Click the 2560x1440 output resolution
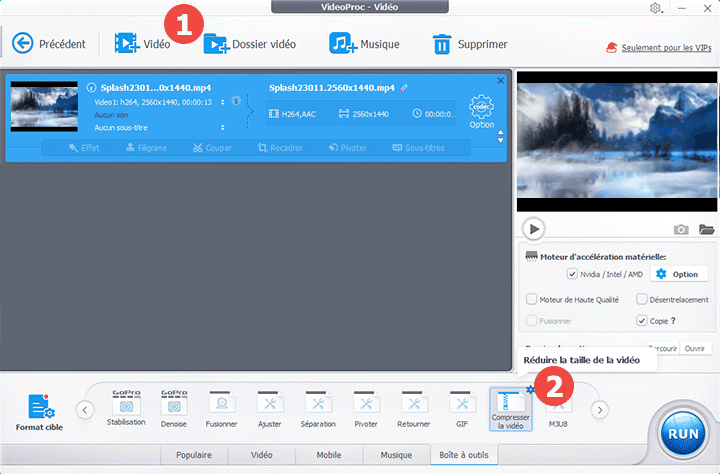The image size is (720, 474). point(364,114)
